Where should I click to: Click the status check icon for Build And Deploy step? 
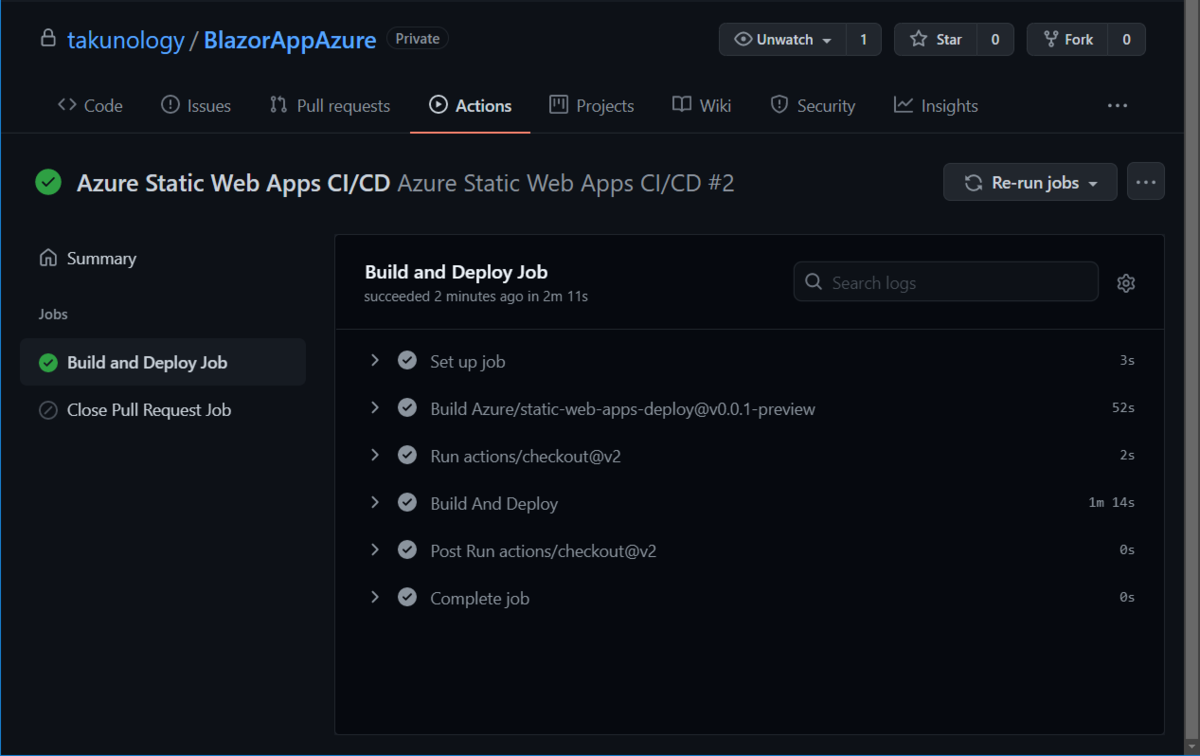point(407,502)
